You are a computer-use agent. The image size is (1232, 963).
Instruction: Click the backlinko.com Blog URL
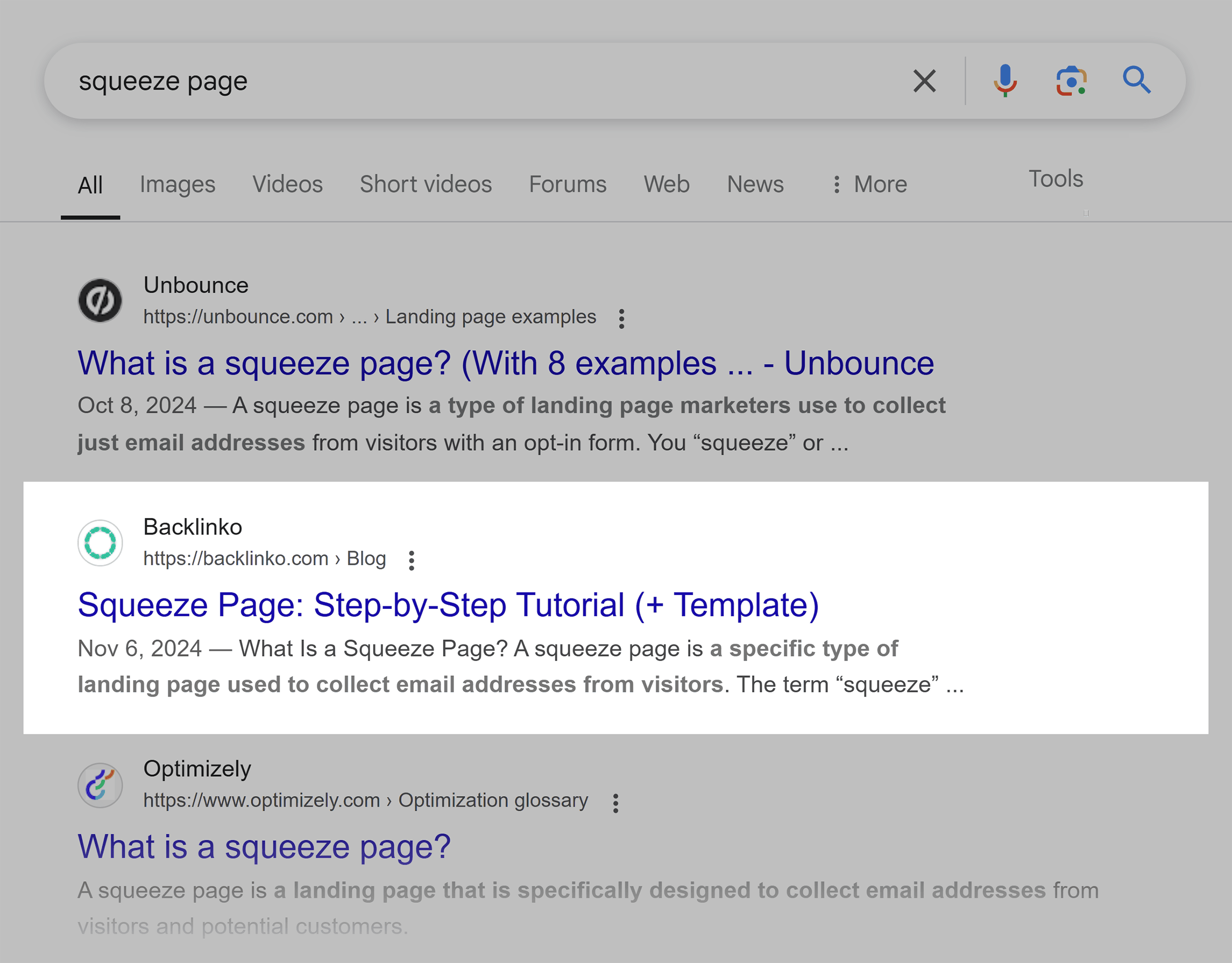coord(265,559)
